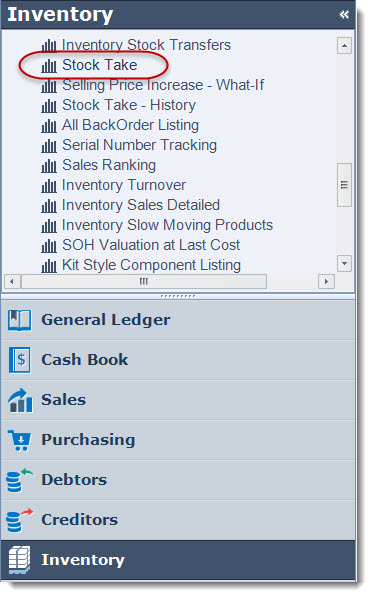This screenshot has width=372, height=597.
Task: Collapse the Inventory panel with double chevron
Action: [344, 15]
